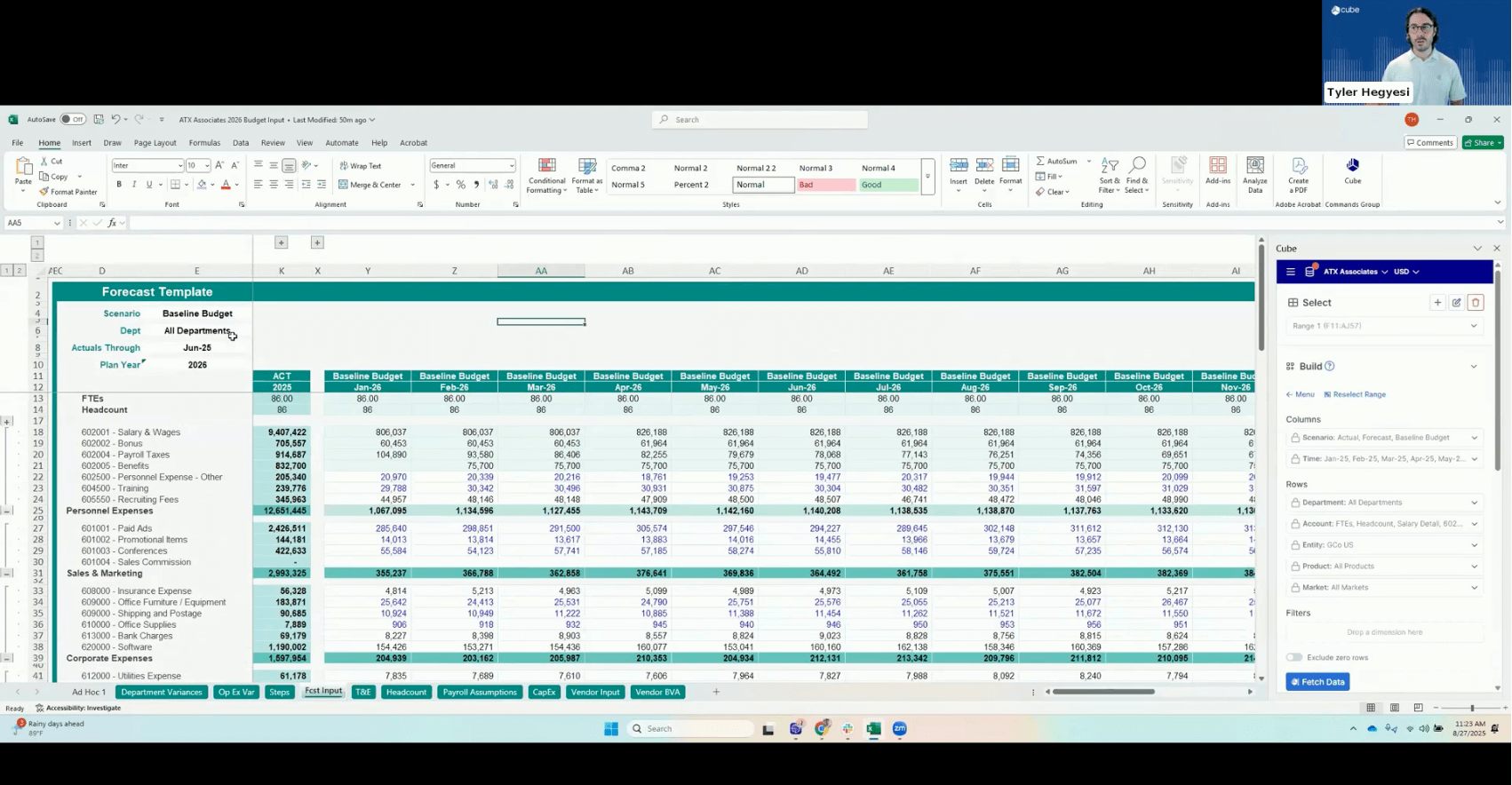Click the Build help question mark icon
The width and height of the screenshot is (1512, 785).
pyautogui.click(x=1330, y=366)
